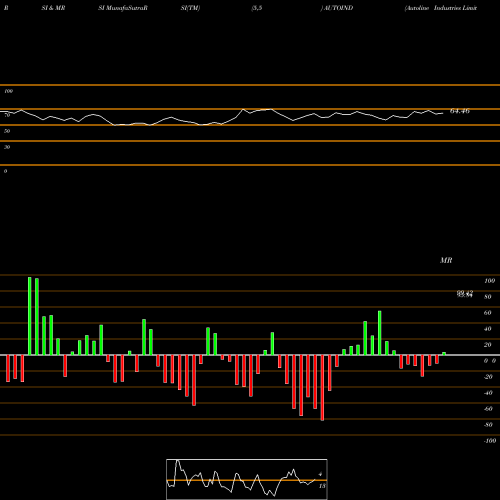Click the RSI value label 64.46
The height and width of the screenshot is (500, 500).
[460, 111]
